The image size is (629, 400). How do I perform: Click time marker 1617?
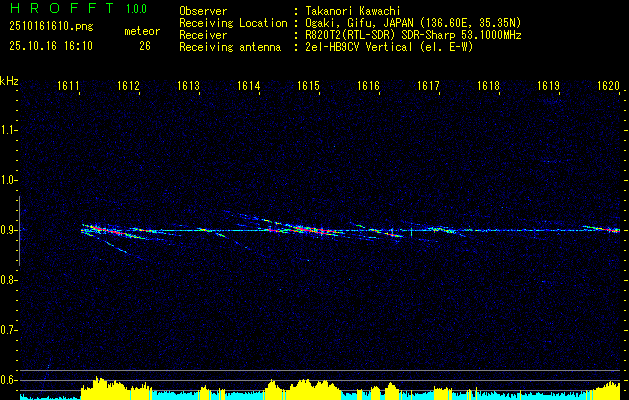click(428, 85)
